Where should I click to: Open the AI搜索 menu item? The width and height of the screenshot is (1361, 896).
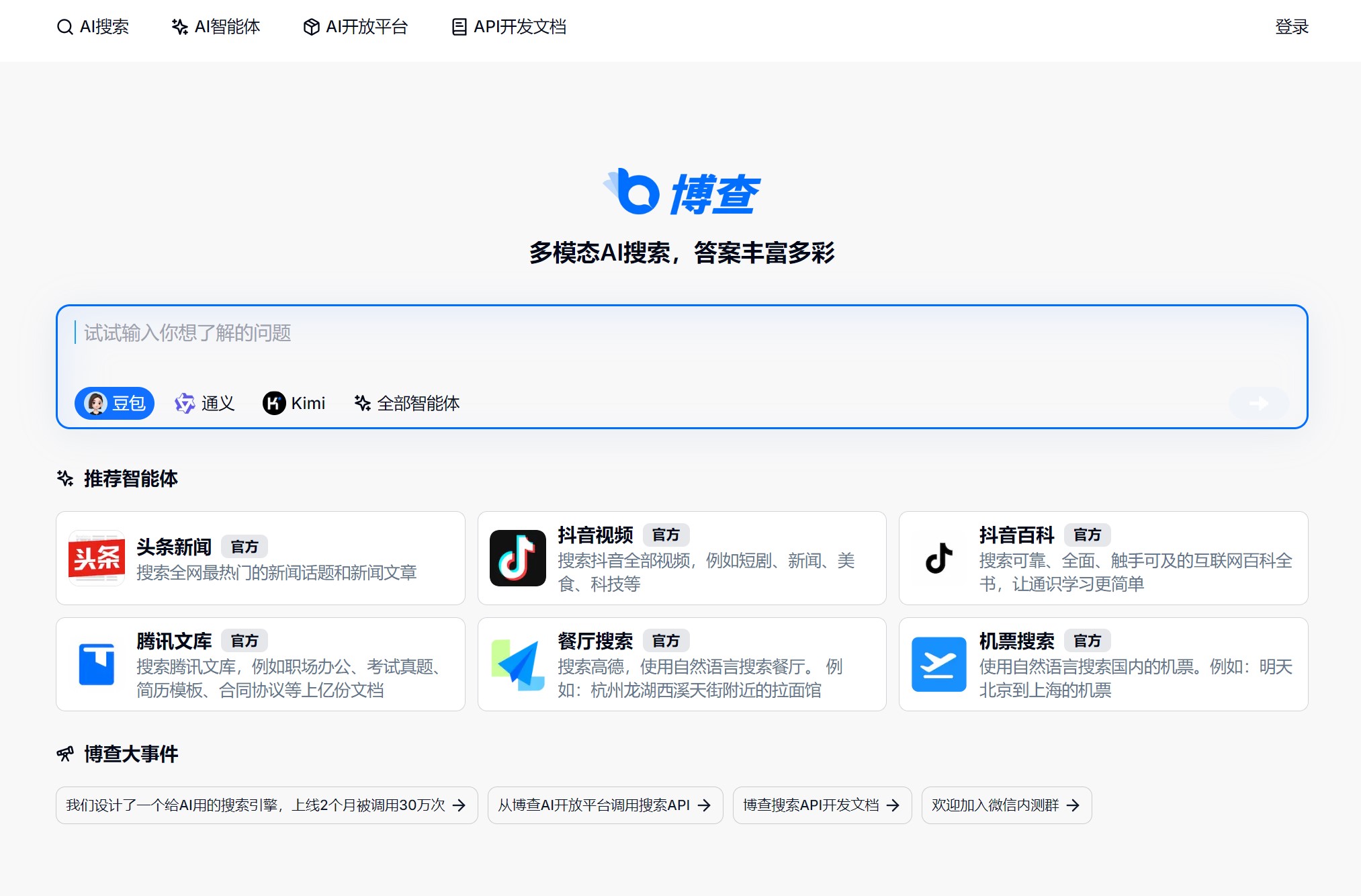95,27
